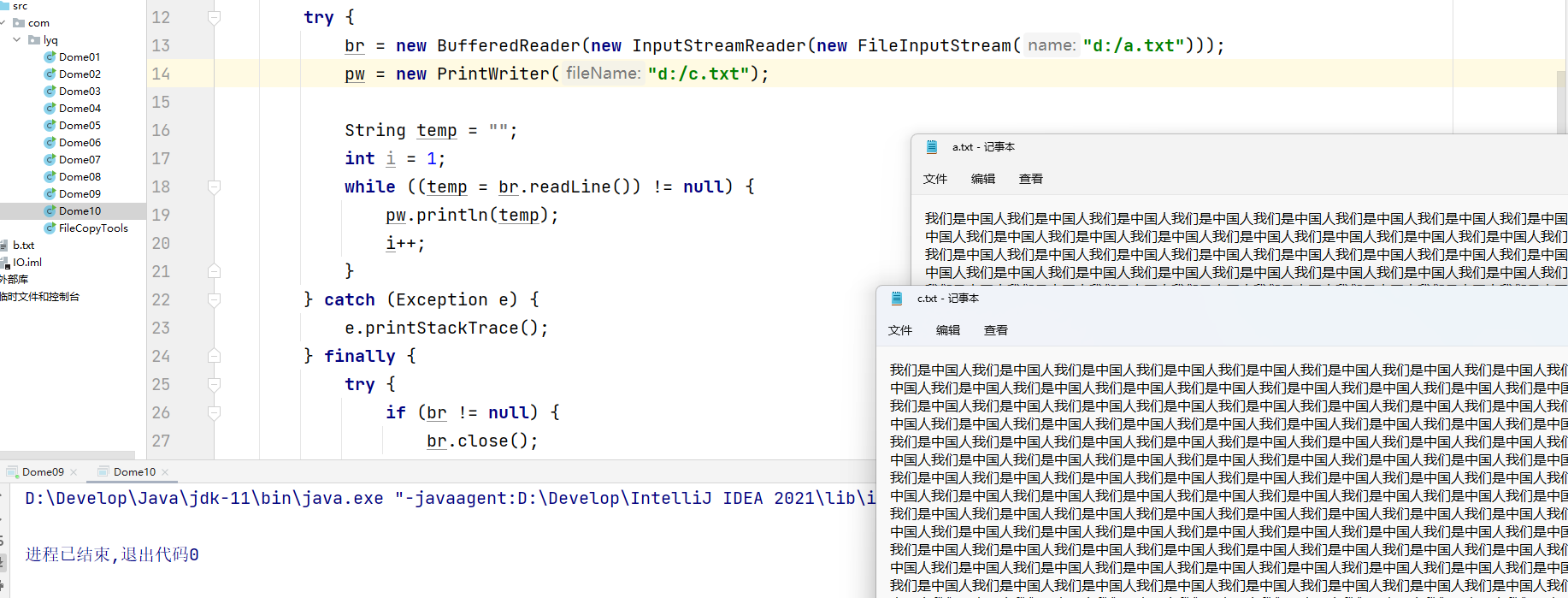The width and height of the screenshot is (1568, 598).
Task: Click c.txt - 记事本 title text
Action: (948, 299)
